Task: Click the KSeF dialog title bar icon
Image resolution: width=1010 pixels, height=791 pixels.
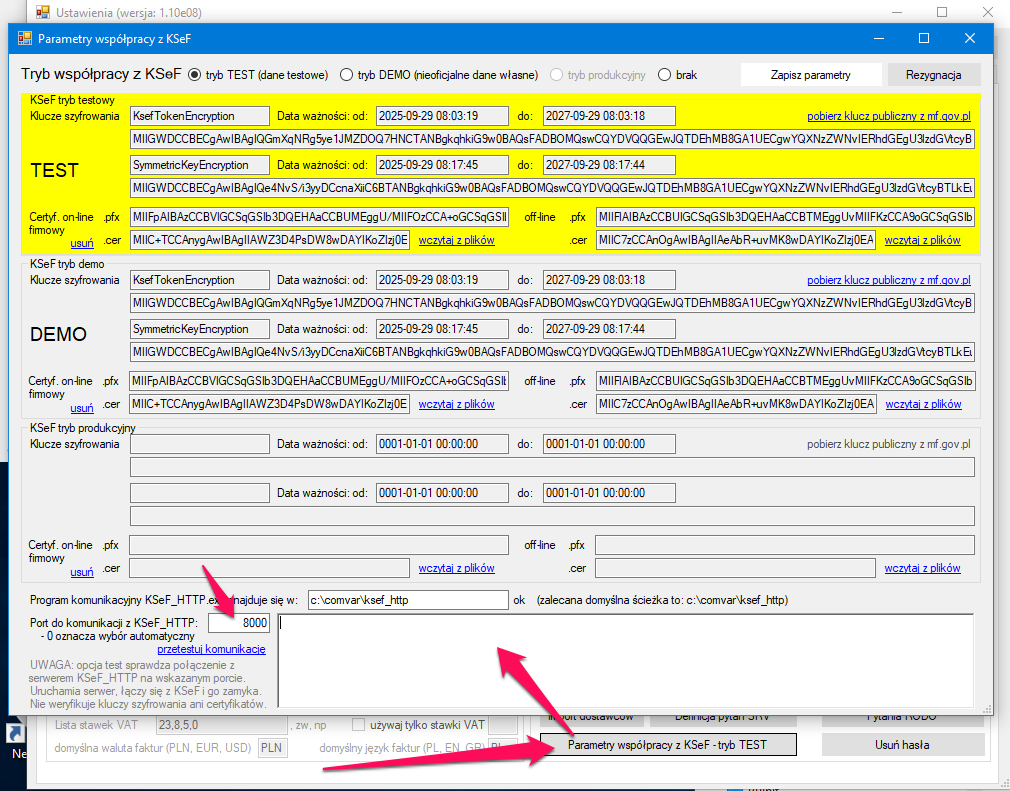Action: coord(25,38)
